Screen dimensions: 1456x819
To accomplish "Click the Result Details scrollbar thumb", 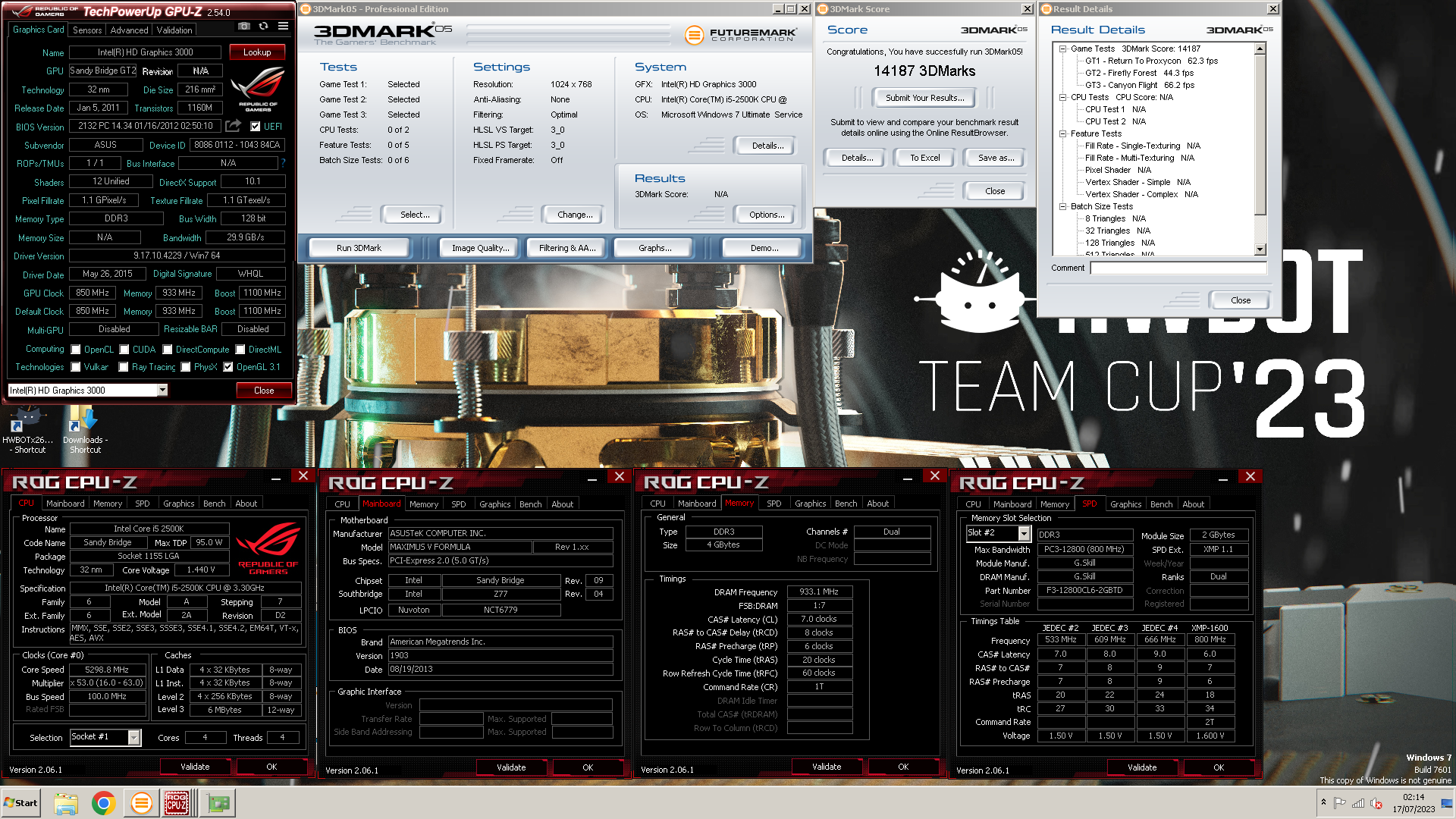I will point(1260,134).
